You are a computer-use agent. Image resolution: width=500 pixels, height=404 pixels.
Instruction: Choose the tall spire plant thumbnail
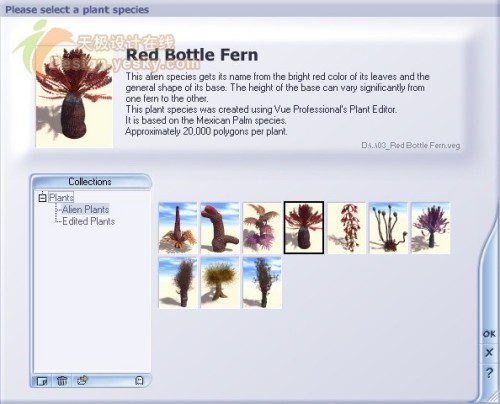point(178,228)
